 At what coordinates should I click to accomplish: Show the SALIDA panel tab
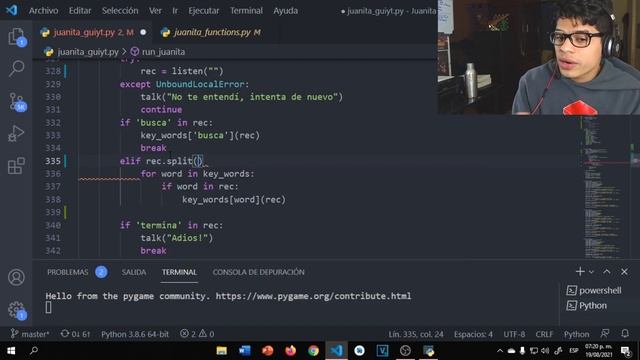133,272
